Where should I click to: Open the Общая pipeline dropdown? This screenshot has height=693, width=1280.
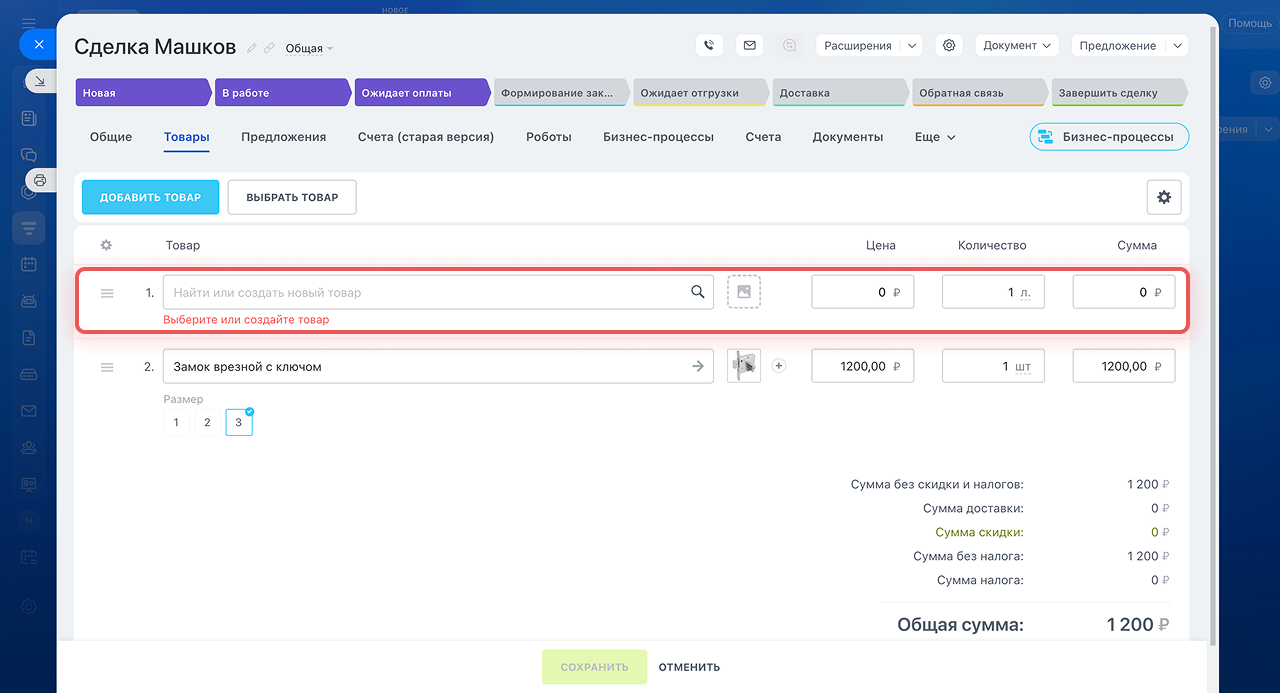309,48
